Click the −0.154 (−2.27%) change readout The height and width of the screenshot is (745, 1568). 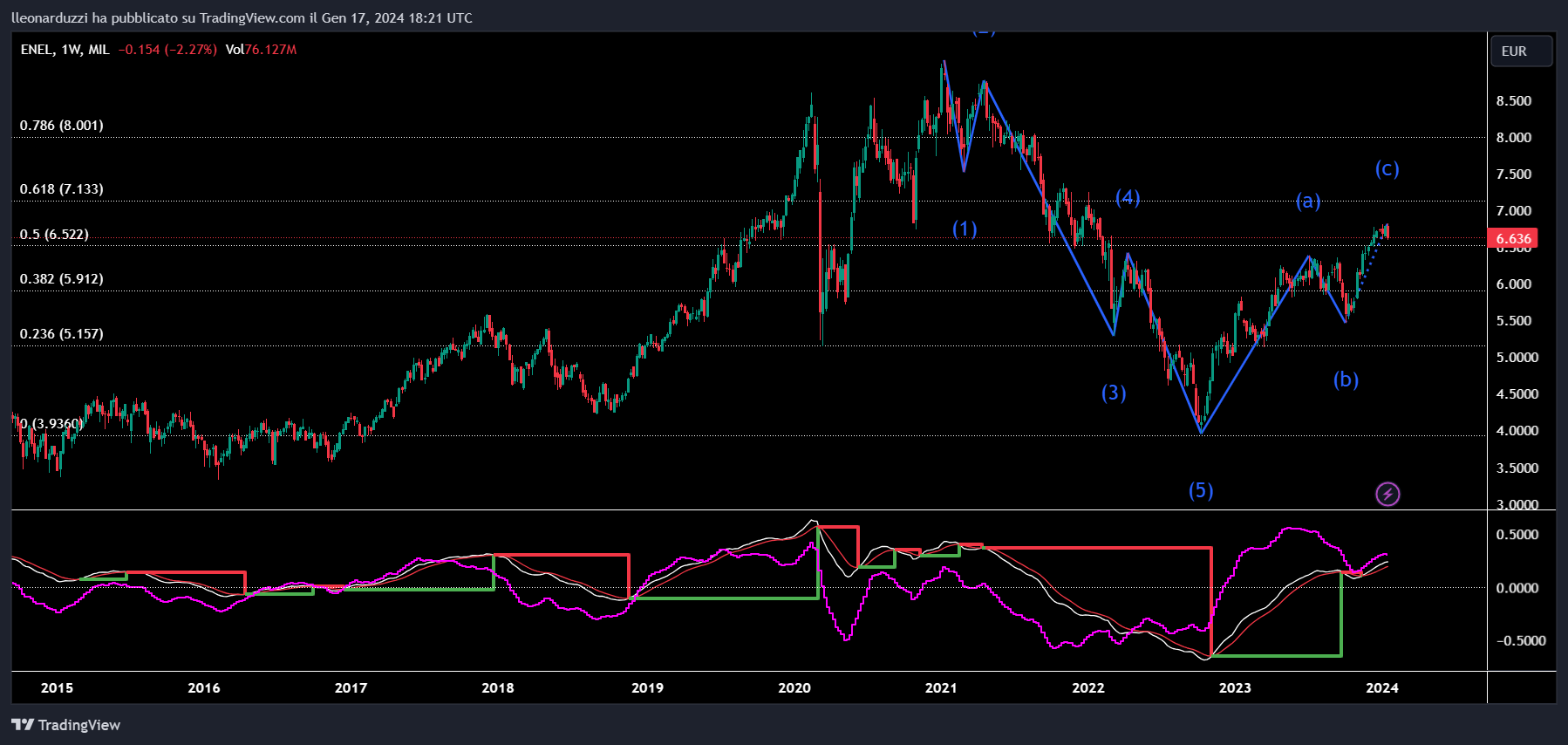167,50
